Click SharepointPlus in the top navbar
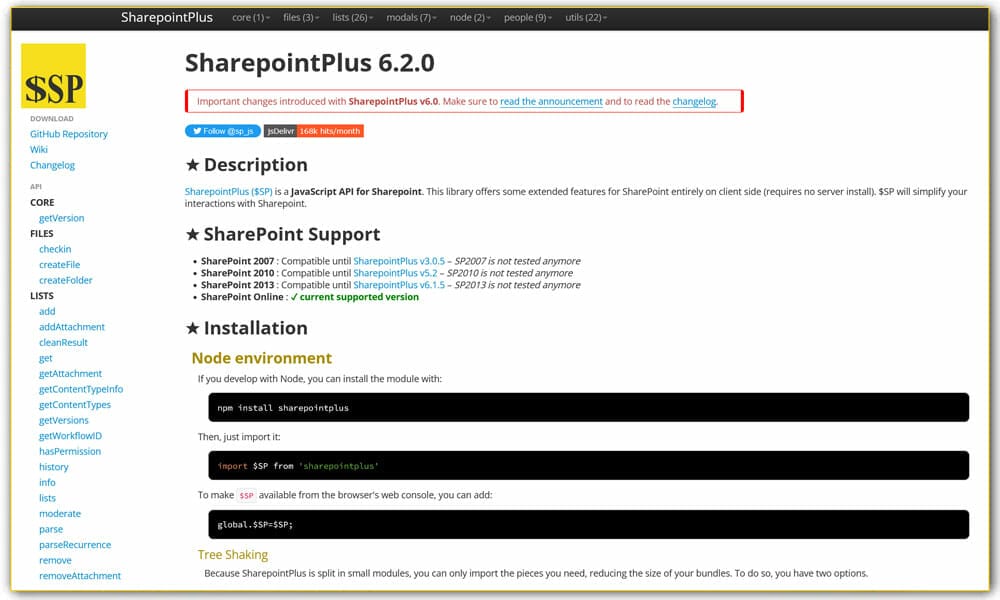Image resolution: width=1000 pixels, height=600 pixels. point(166,17)
